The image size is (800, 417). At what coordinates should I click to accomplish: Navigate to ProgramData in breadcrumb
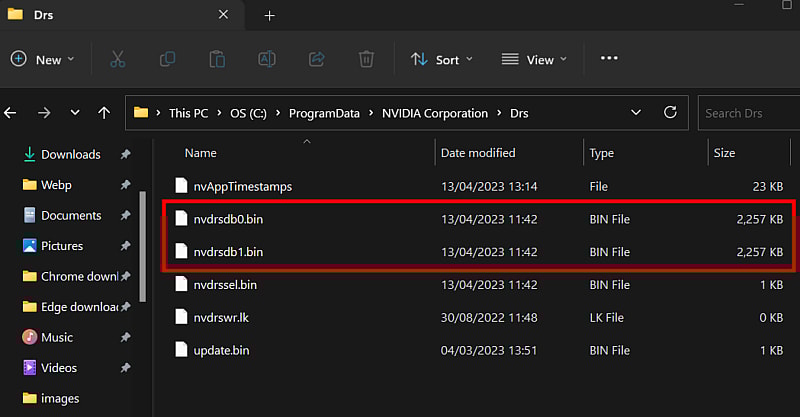pos(324,113)
